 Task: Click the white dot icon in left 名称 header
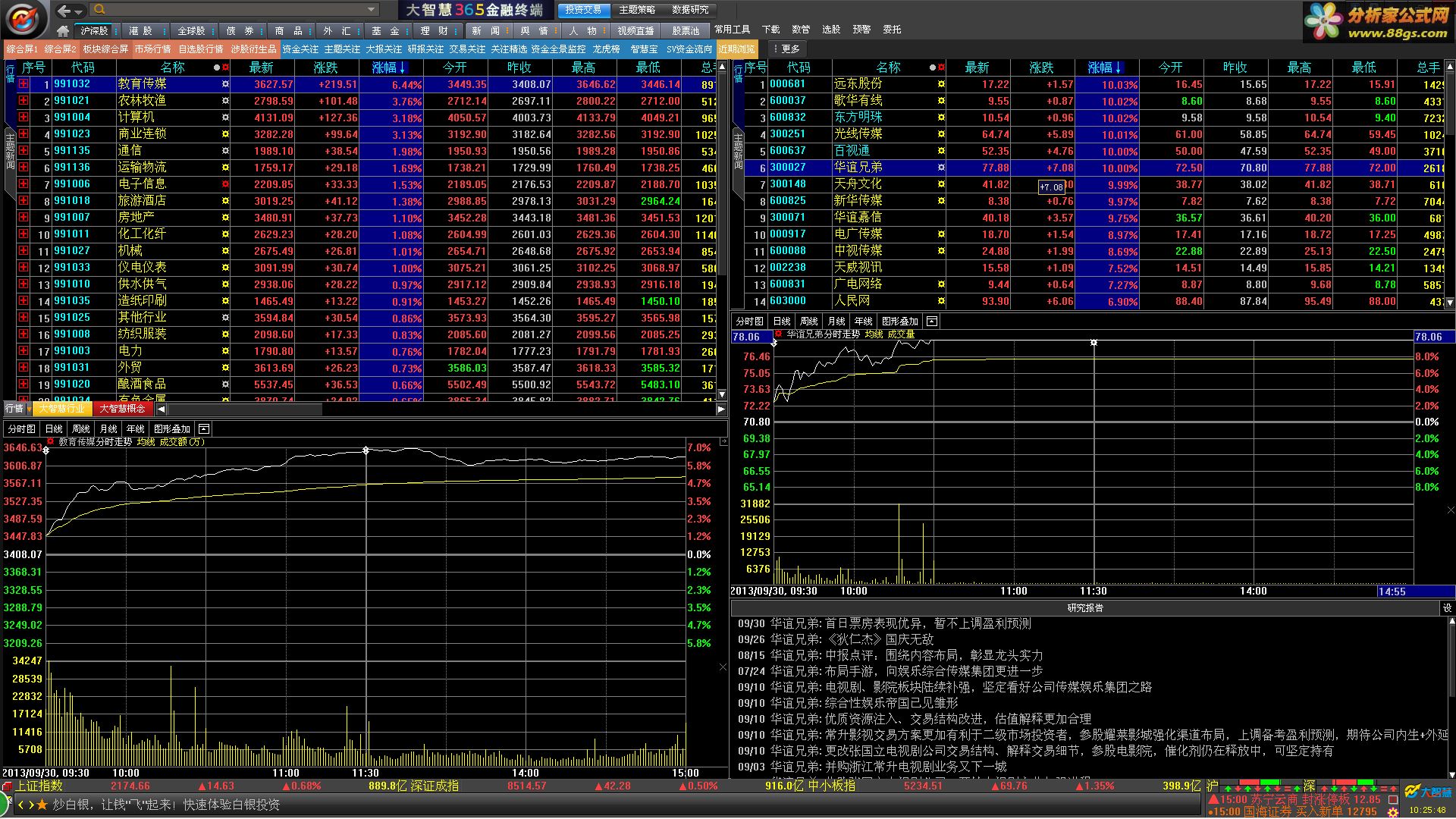(217, 67)
